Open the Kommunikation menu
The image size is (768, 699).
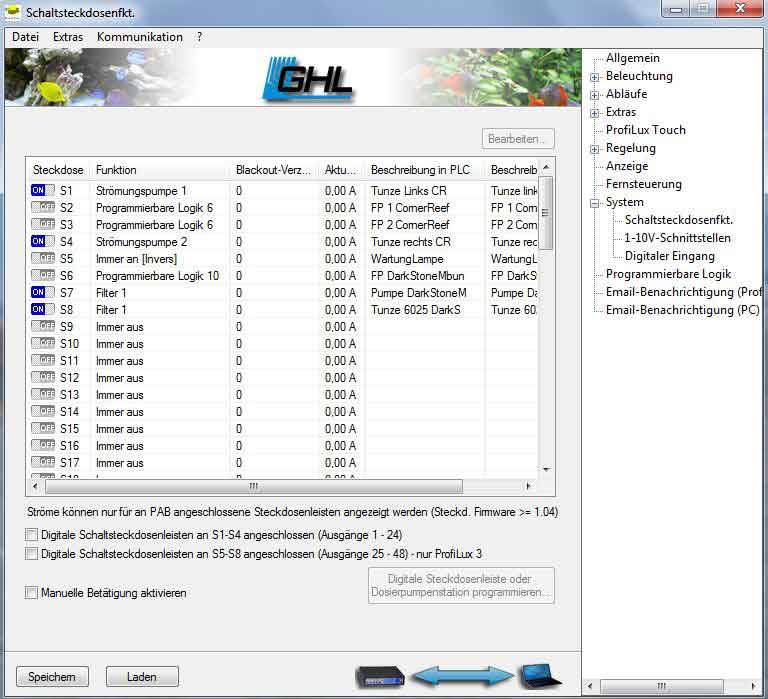click(139, 37)
